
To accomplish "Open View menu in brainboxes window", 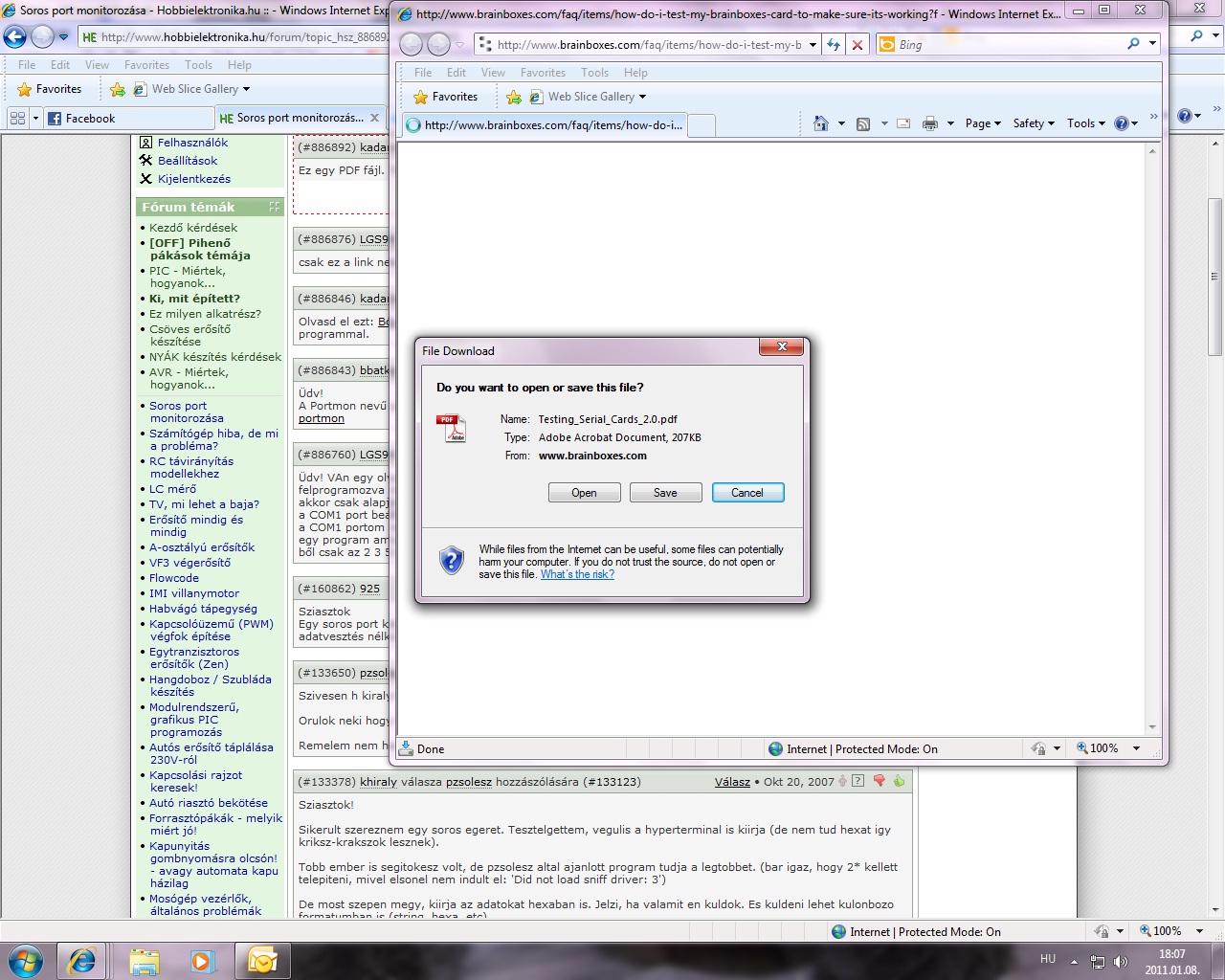I will tap(493, 73).
